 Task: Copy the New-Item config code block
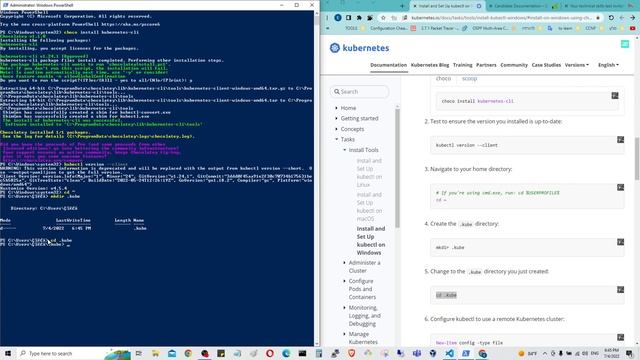click(620, 337)
